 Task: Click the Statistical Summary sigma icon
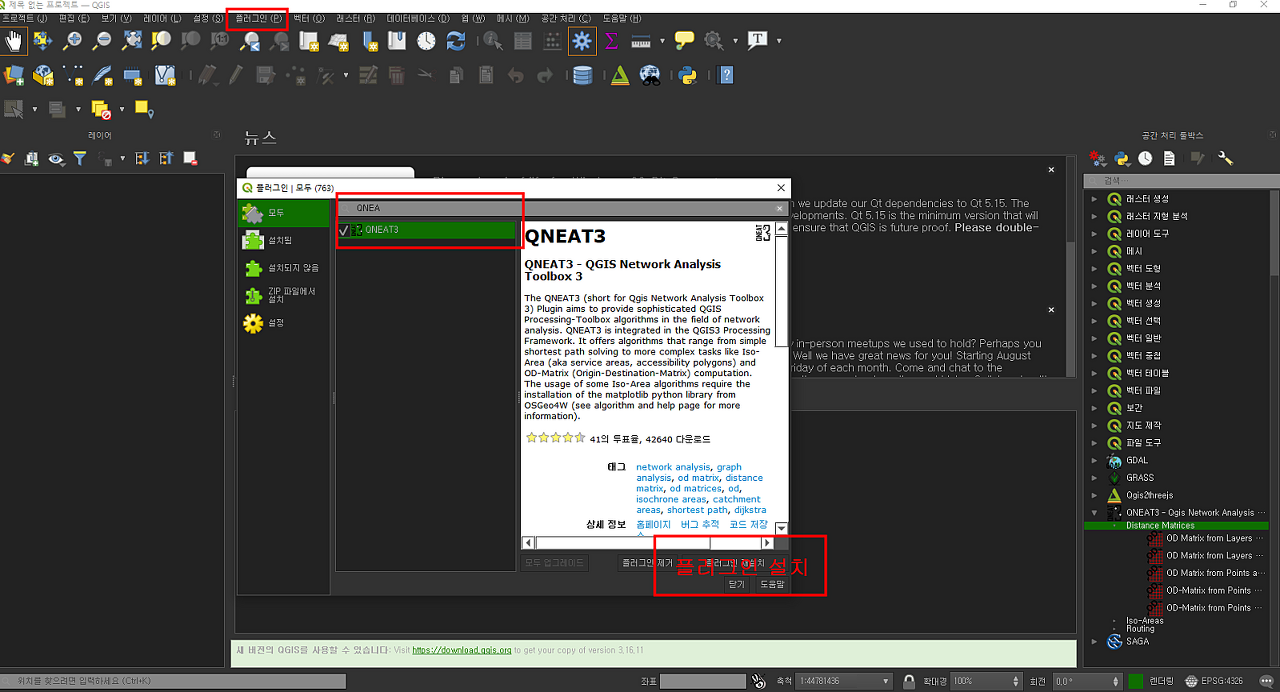(612, 41)
